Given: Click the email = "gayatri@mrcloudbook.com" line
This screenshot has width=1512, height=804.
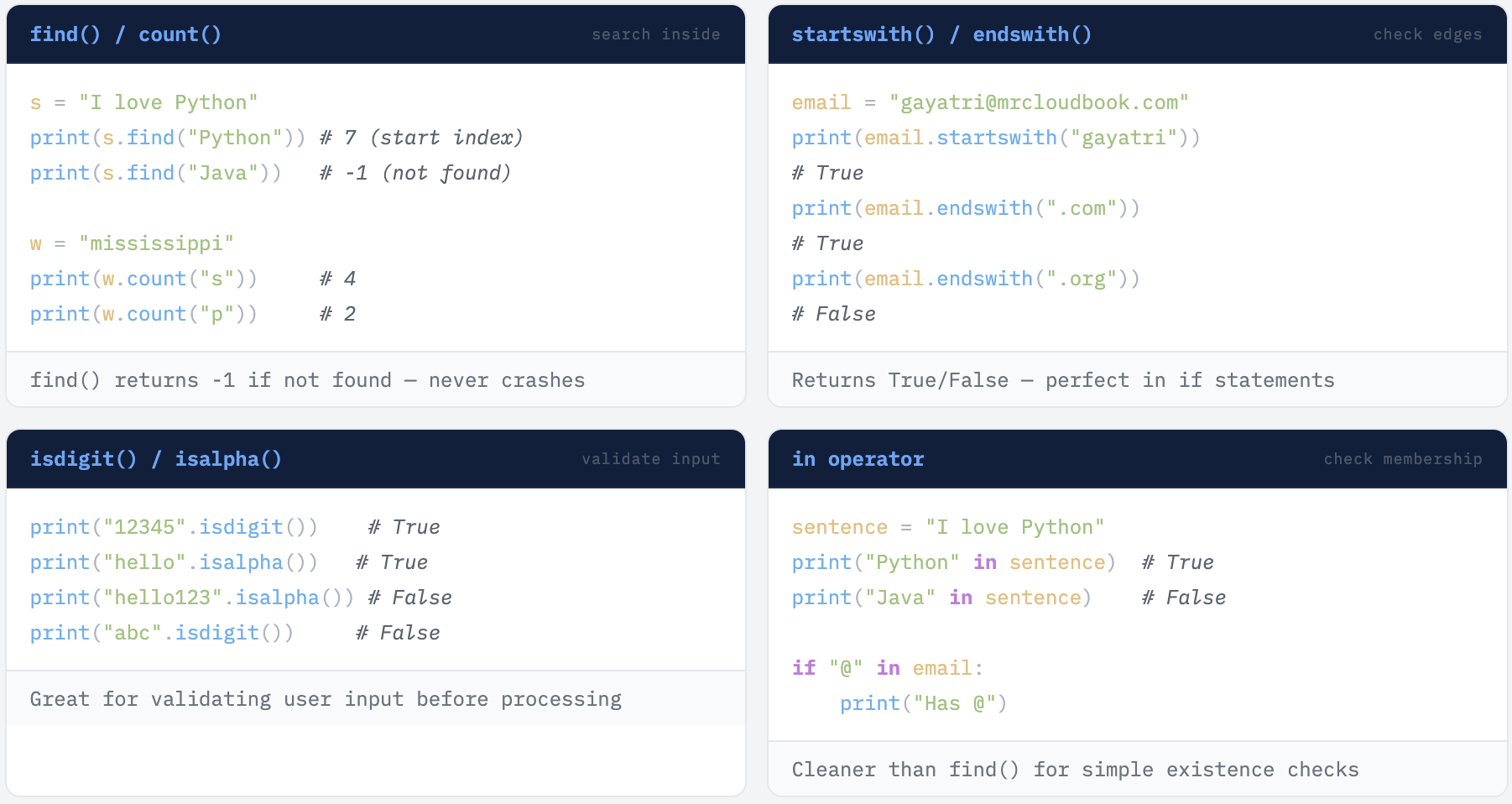Looking at the screenshot, I should [x=990, y=102].
